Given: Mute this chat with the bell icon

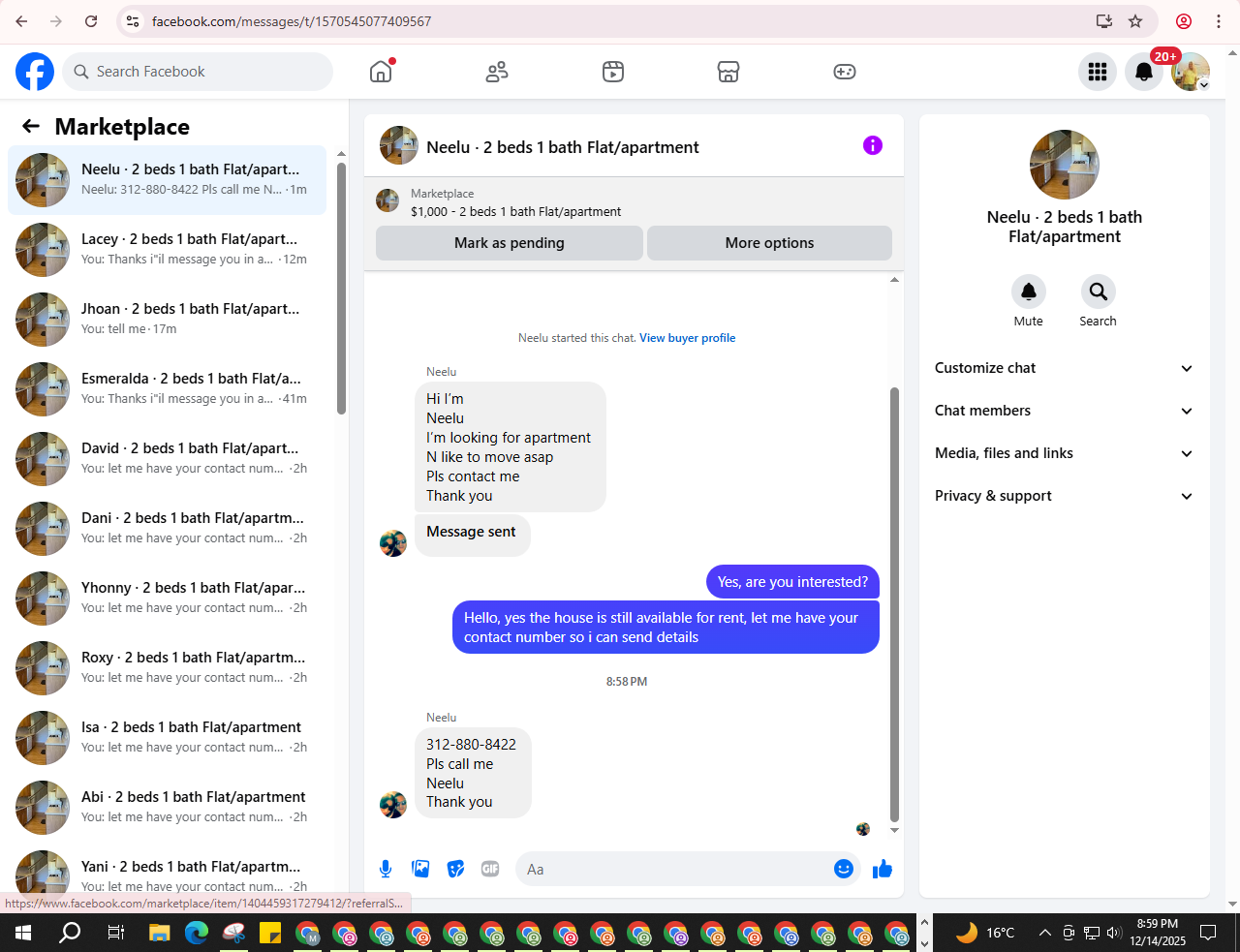Looking at the screenshot, I should click(x=1029, y=292).
